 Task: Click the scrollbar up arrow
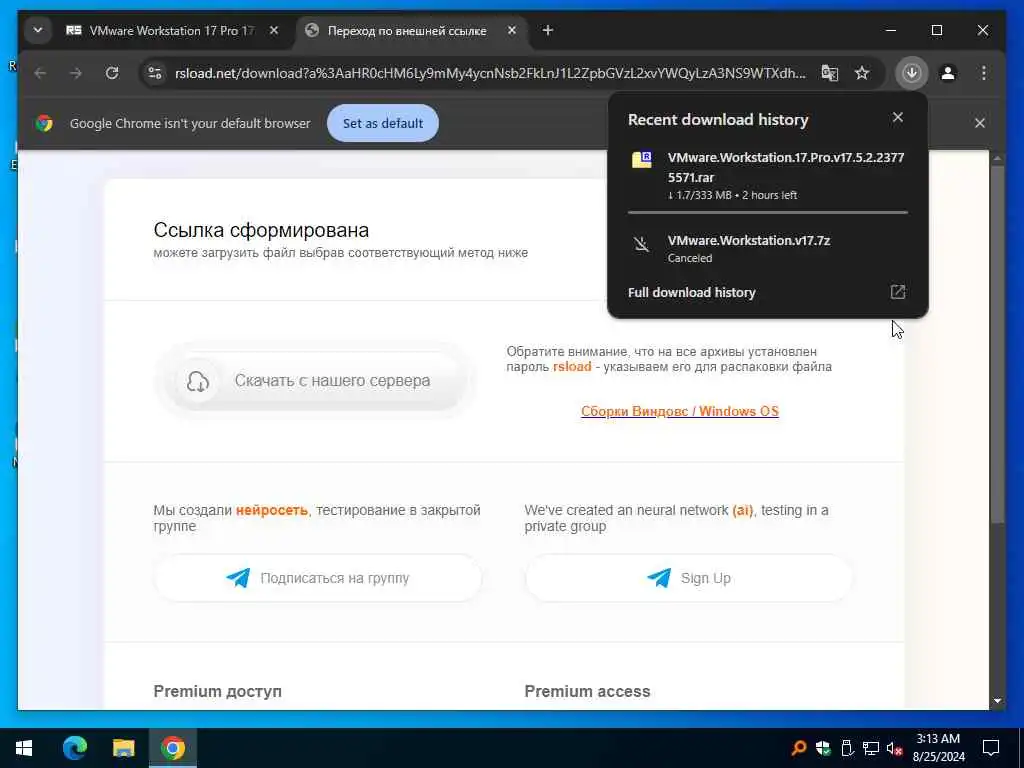pos(997,157)
